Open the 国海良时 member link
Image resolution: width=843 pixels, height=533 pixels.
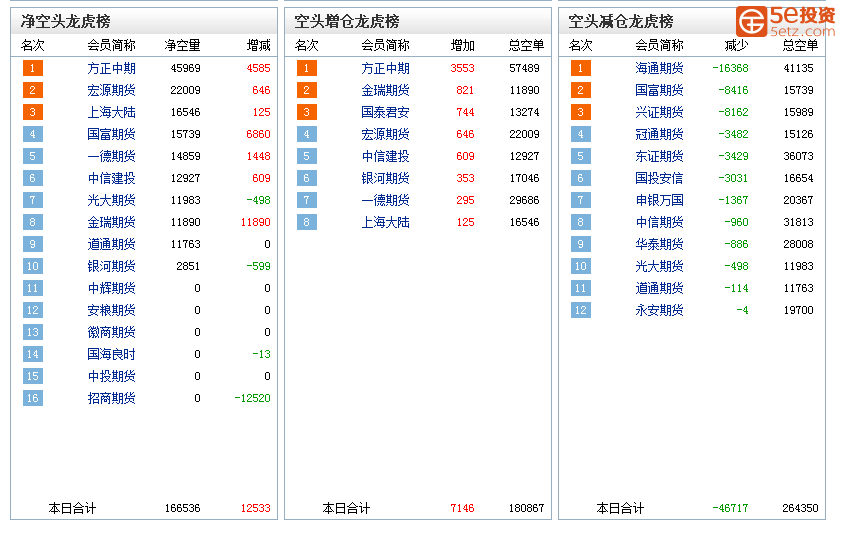[111, 354]
